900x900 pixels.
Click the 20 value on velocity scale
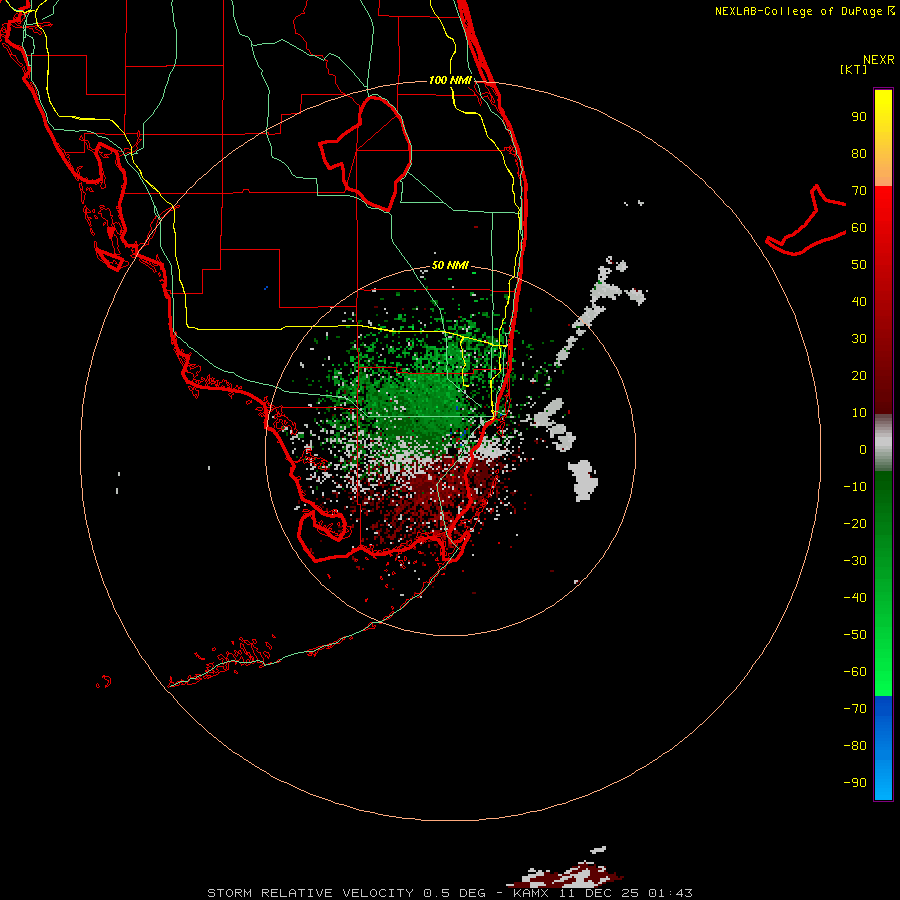859,375
